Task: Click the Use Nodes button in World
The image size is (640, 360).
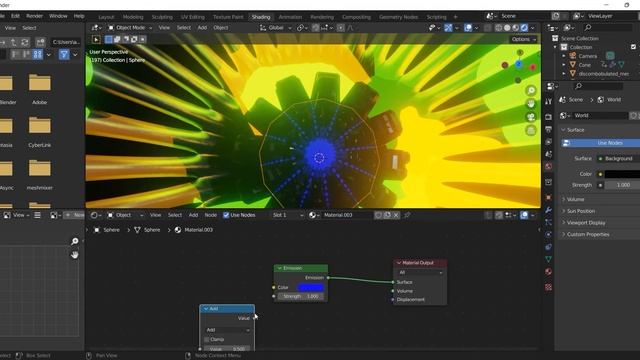Action: (x=601, y=143)
